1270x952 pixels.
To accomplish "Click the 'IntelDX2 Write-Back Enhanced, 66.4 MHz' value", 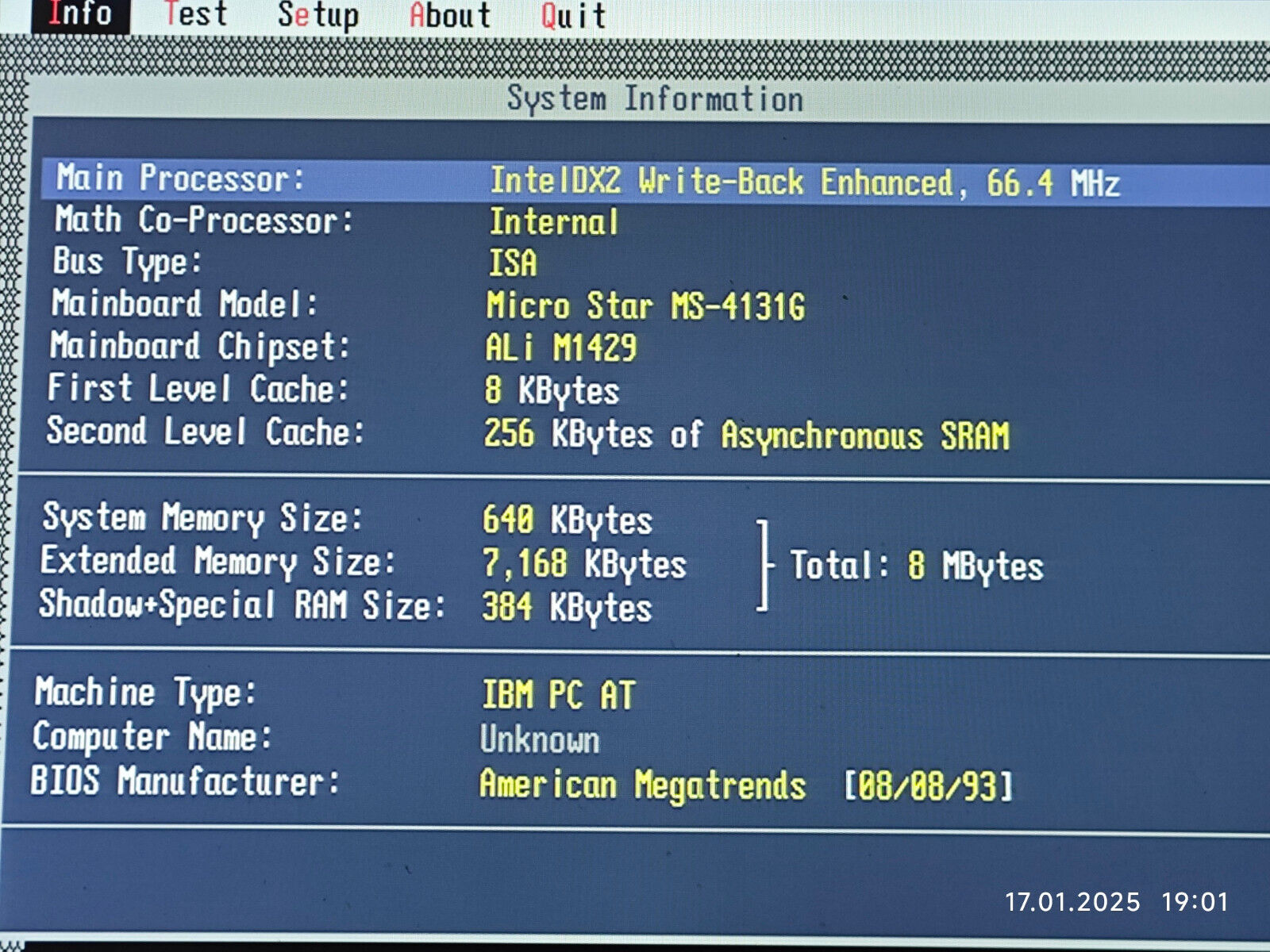I will (805, 182).
